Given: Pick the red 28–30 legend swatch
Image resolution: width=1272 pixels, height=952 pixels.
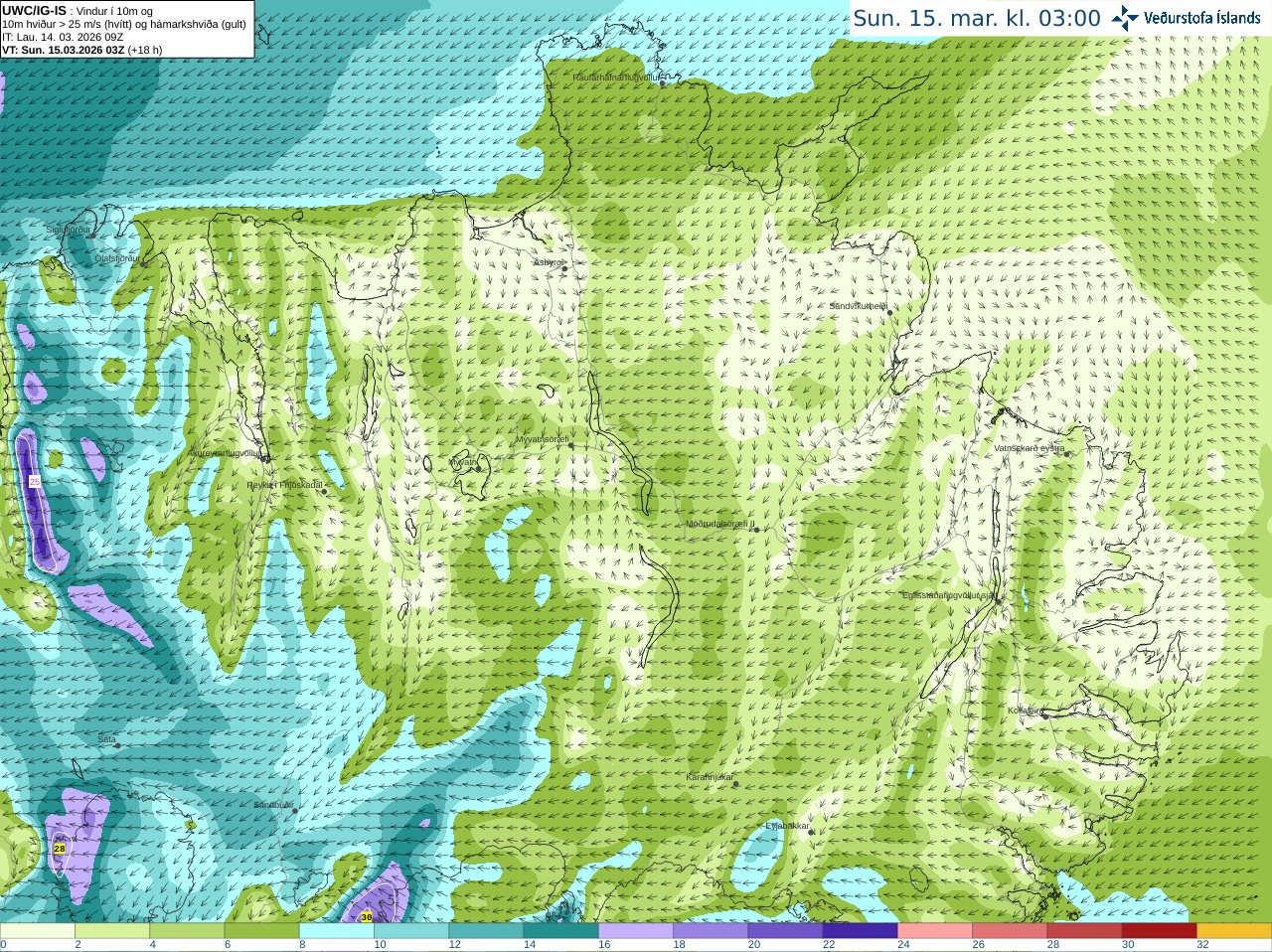Looking at the screenshot, I should pyautogui.click(x=1084, y=931).
